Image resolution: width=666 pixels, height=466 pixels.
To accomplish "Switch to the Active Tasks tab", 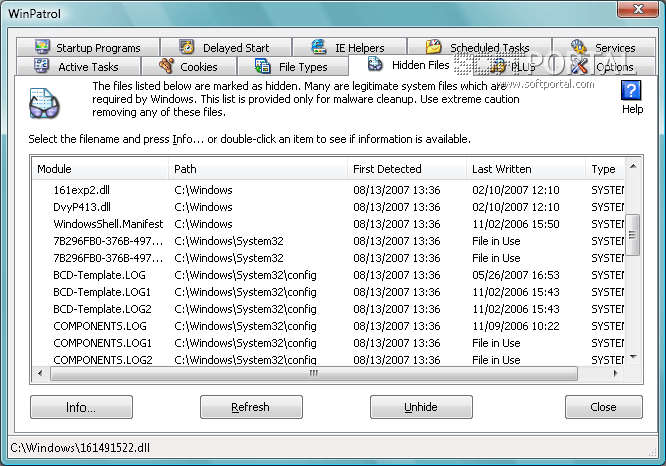I will point(78,67).
